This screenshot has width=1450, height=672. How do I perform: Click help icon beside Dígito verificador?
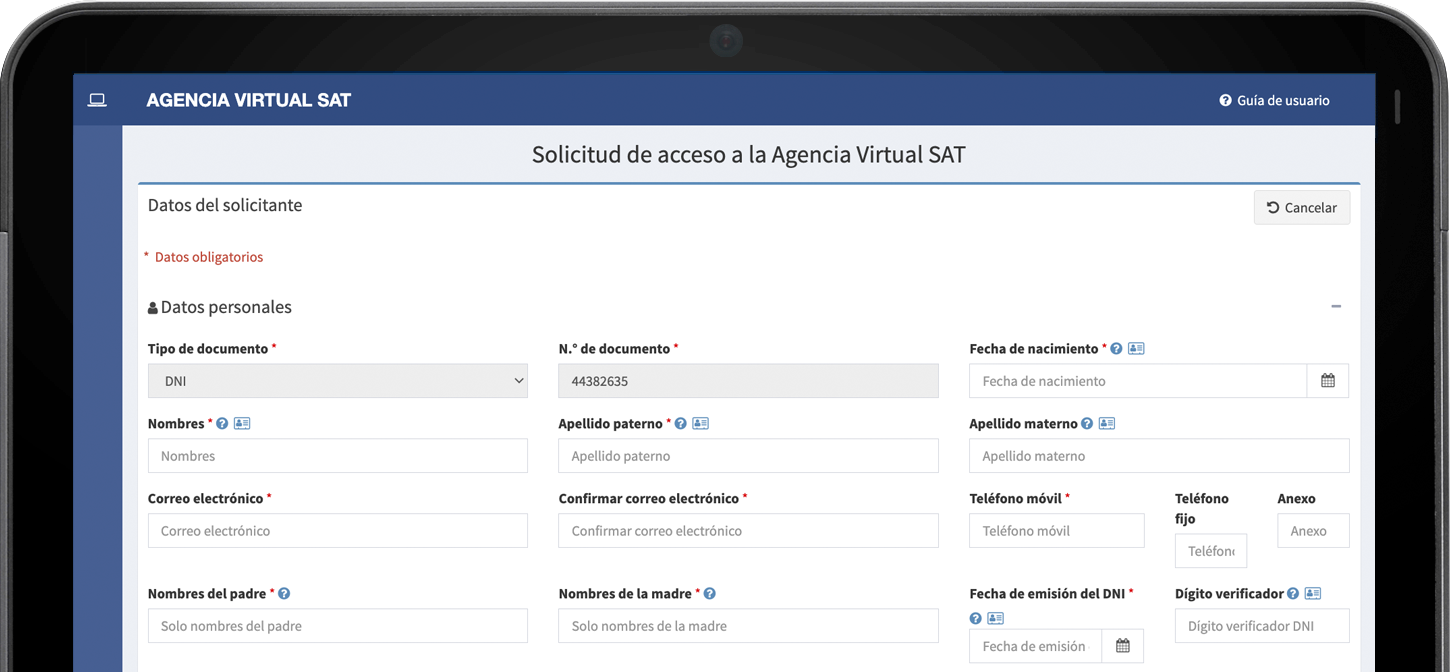(x=1293, y=594)
